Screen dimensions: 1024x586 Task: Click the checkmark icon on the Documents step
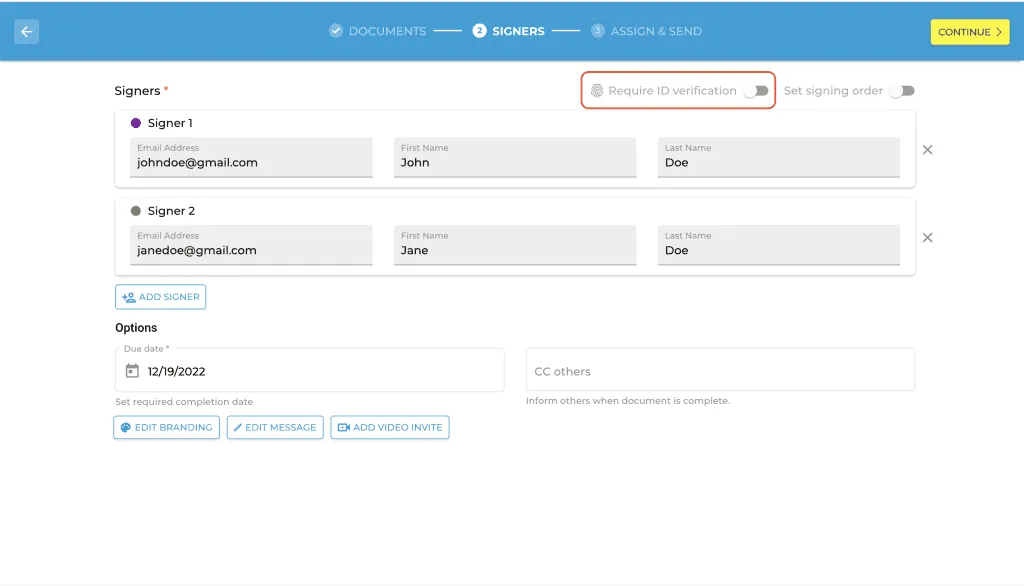334,30
